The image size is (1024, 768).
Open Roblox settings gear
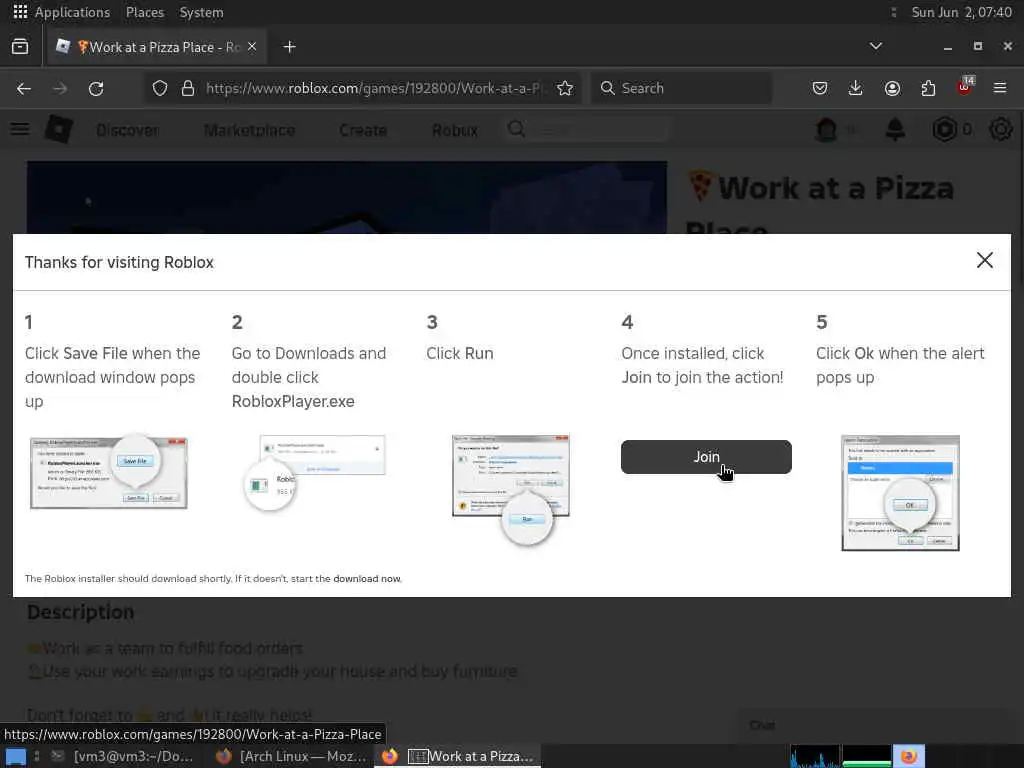click(1000, 129)
